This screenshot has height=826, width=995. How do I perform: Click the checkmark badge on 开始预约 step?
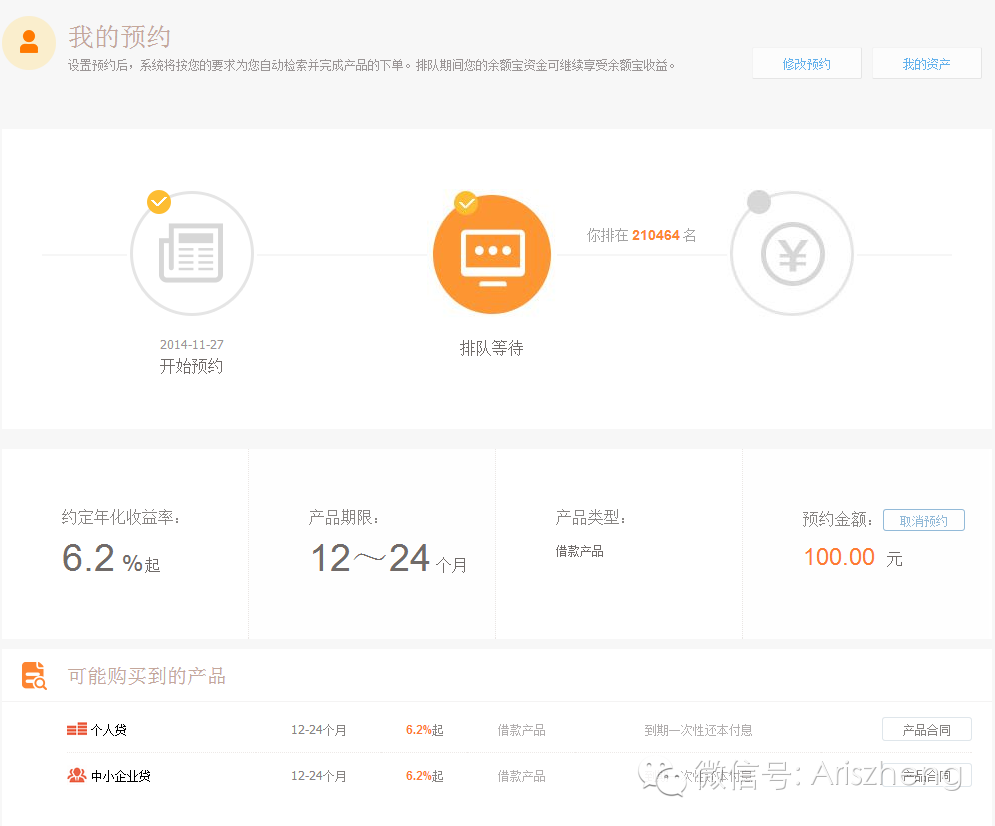point(159,202)
